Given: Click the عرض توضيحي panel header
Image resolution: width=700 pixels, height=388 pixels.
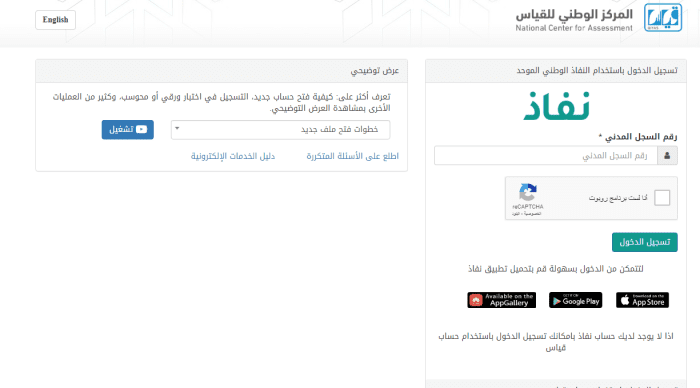Looking at the screenshot, I should tap(221, 71).
